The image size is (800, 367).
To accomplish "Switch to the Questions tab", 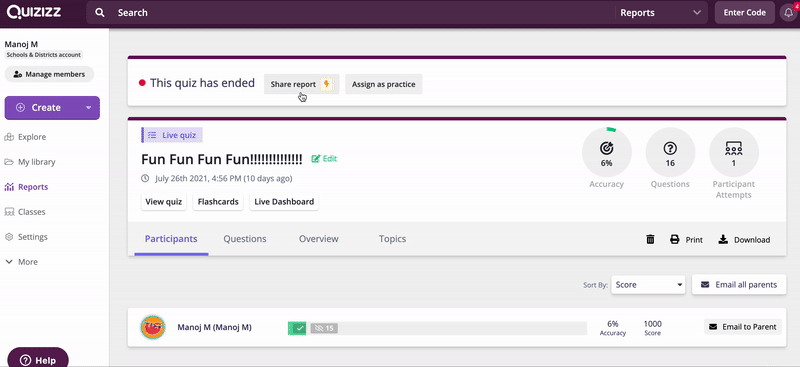I will pyautogui.click(x=245, y=239).
